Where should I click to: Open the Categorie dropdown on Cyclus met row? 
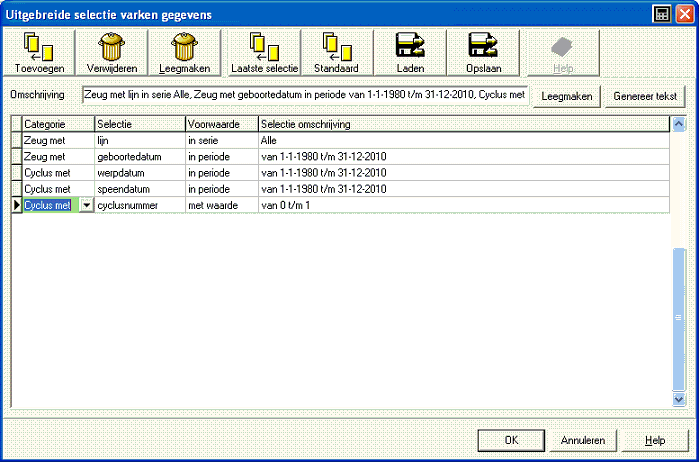coord(86,206)
